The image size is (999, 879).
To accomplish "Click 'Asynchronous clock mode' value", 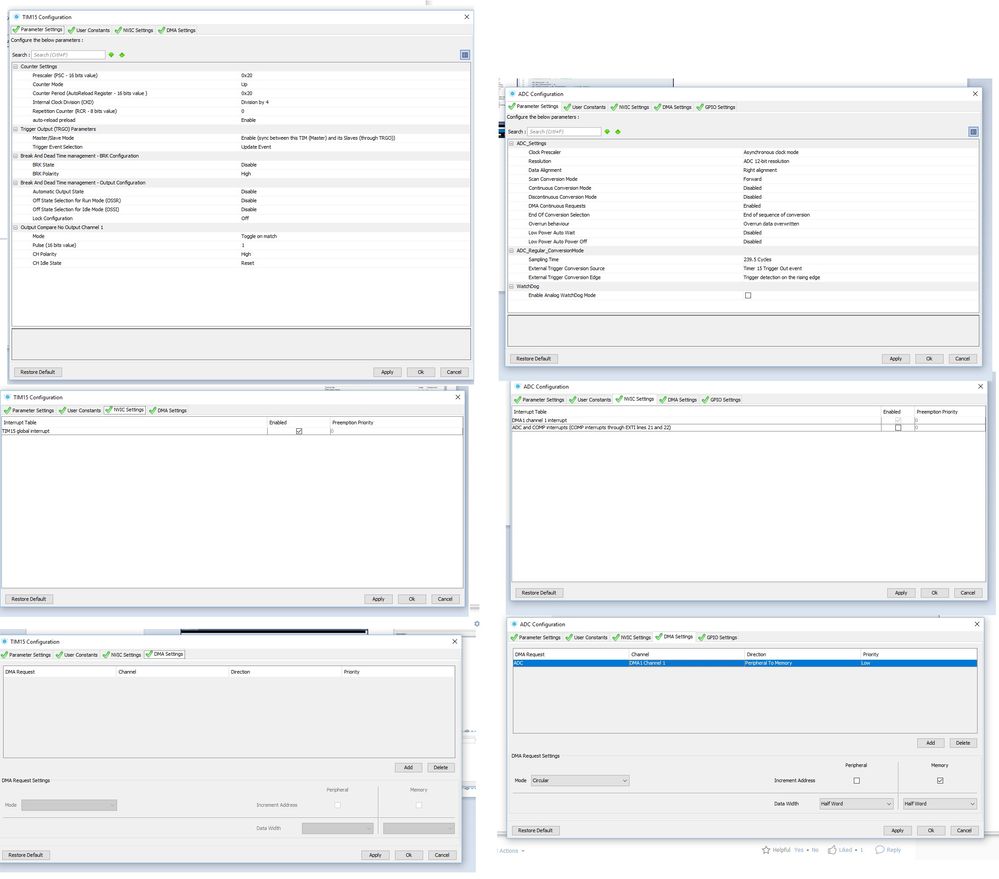I will tap(770, 152).
